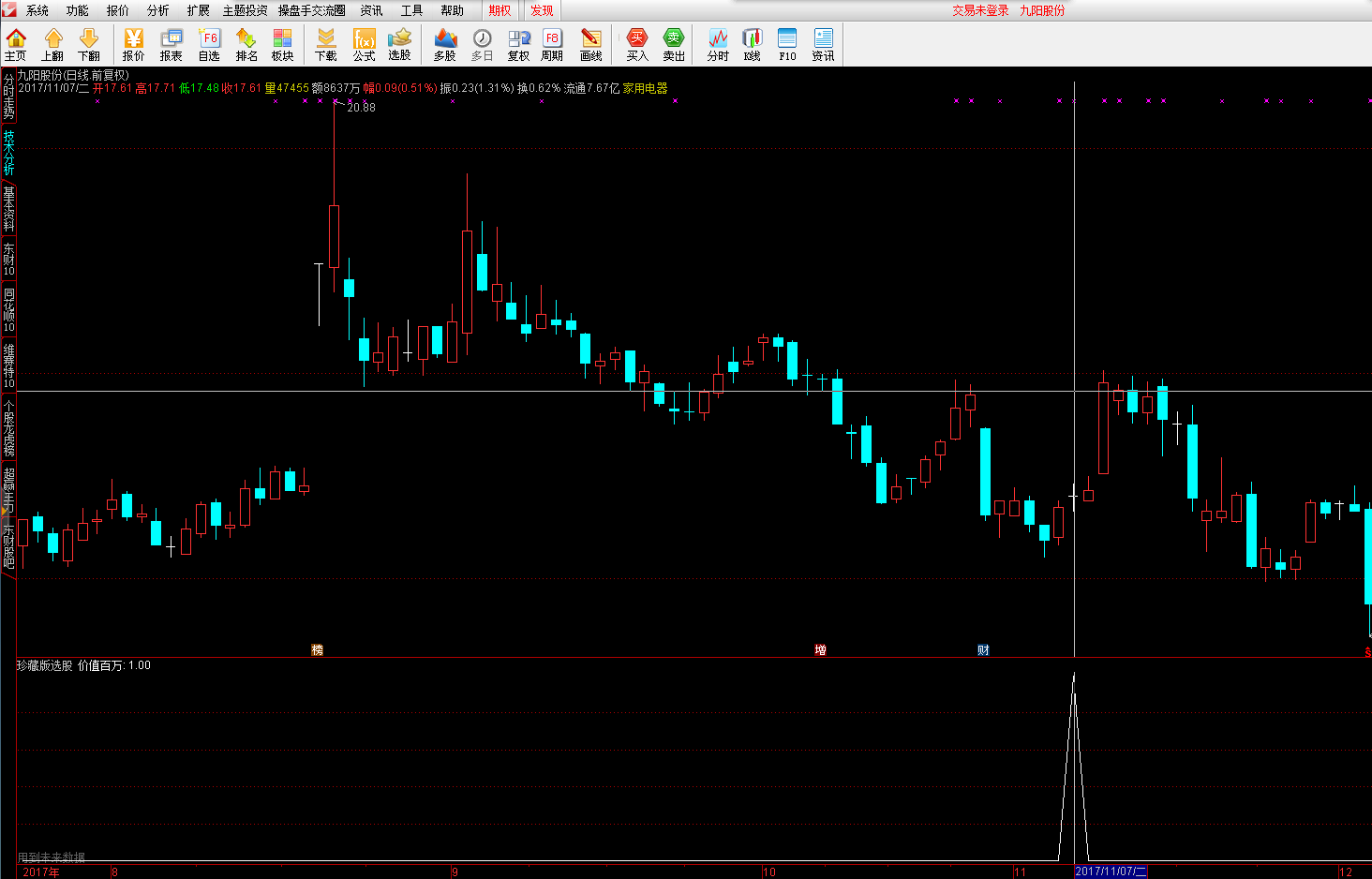The width and height of the screenshot is (1372, 879).
Task: Open the 分析 menu
Action: tap(158, 10)
